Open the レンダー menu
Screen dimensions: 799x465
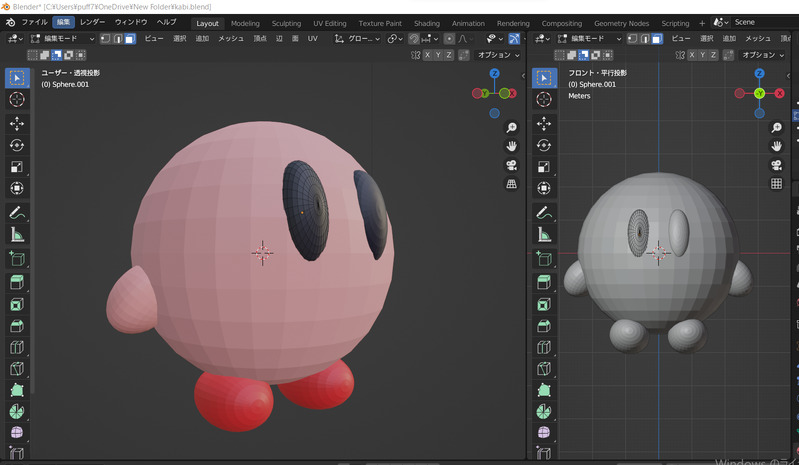pos(92,22)
